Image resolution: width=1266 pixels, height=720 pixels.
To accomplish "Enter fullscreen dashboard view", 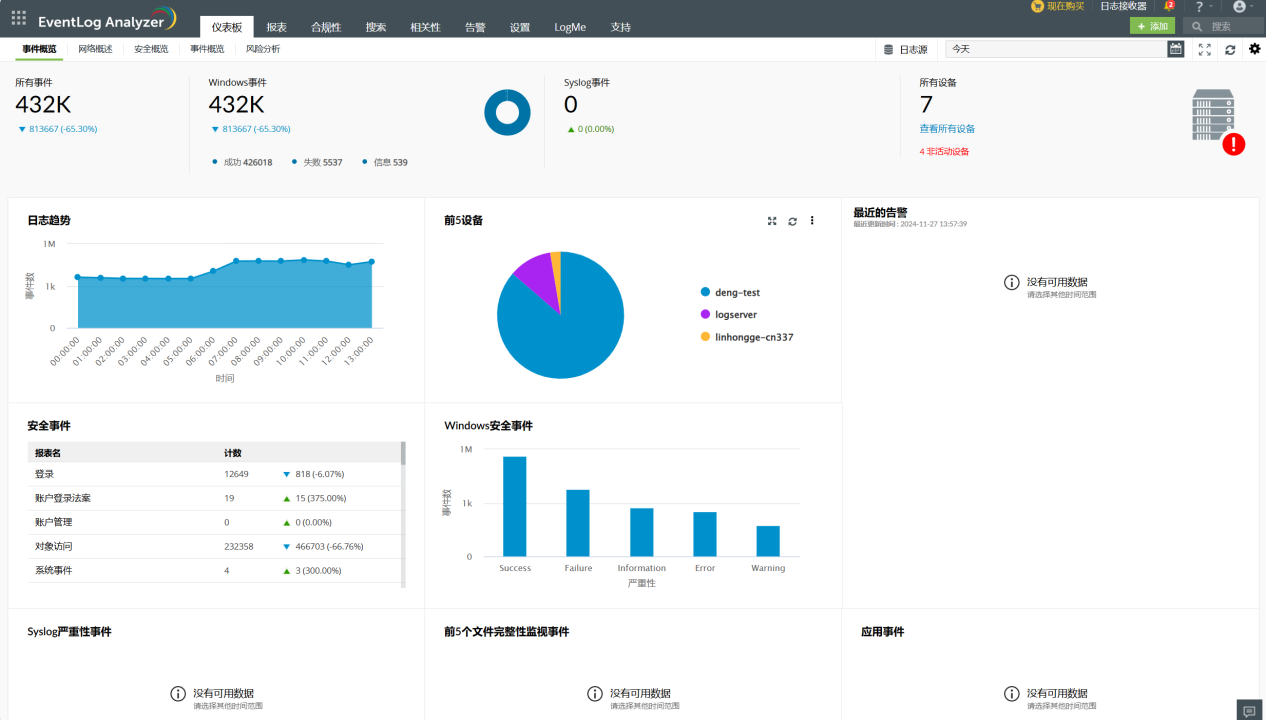I will 1204,49.
